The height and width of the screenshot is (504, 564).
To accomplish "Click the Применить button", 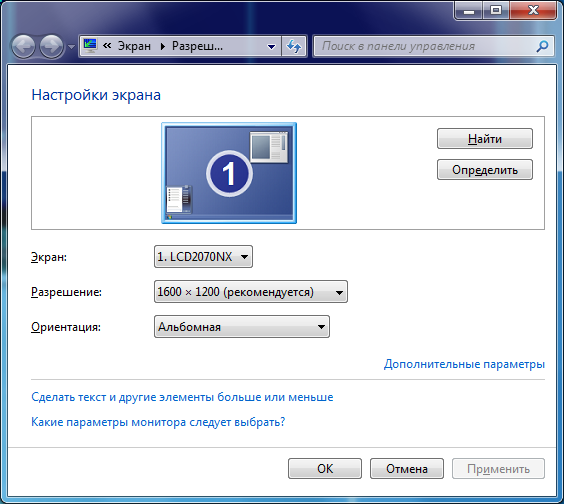I will click(x=498, y=468).
